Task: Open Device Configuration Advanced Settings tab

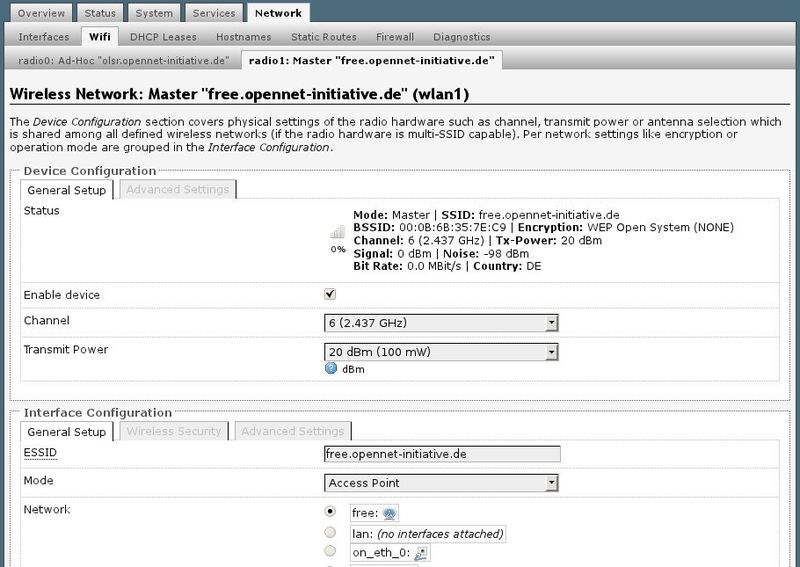Action: [x=178, y=189]
